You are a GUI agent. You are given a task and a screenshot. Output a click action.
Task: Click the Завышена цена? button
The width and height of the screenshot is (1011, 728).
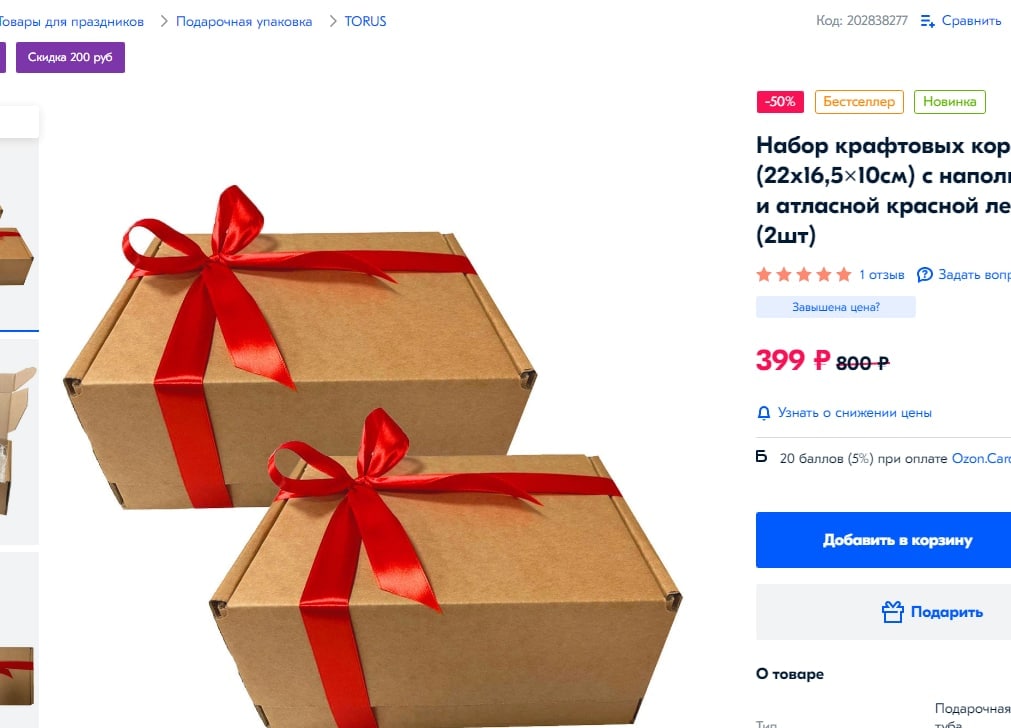(x=836, y=307)
